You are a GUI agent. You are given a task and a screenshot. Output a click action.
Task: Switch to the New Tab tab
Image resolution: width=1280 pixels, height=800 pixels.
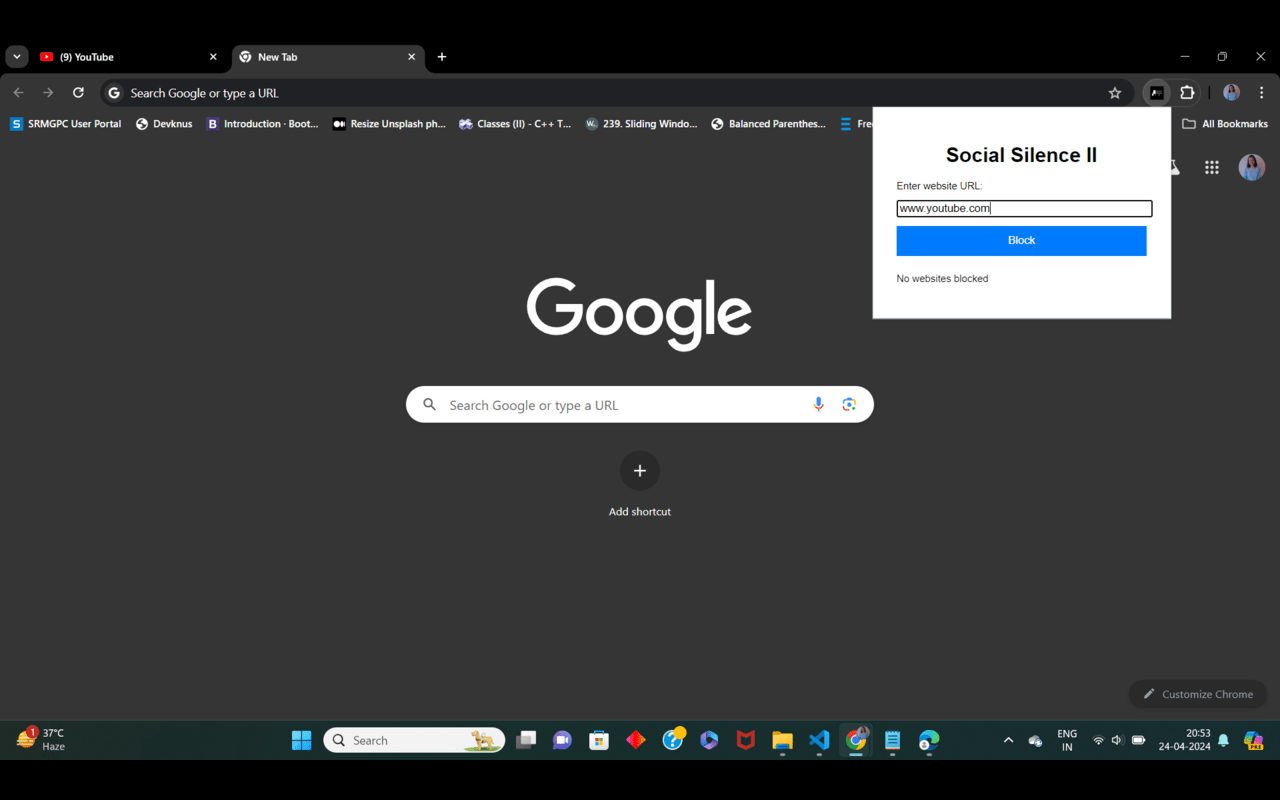328,57
